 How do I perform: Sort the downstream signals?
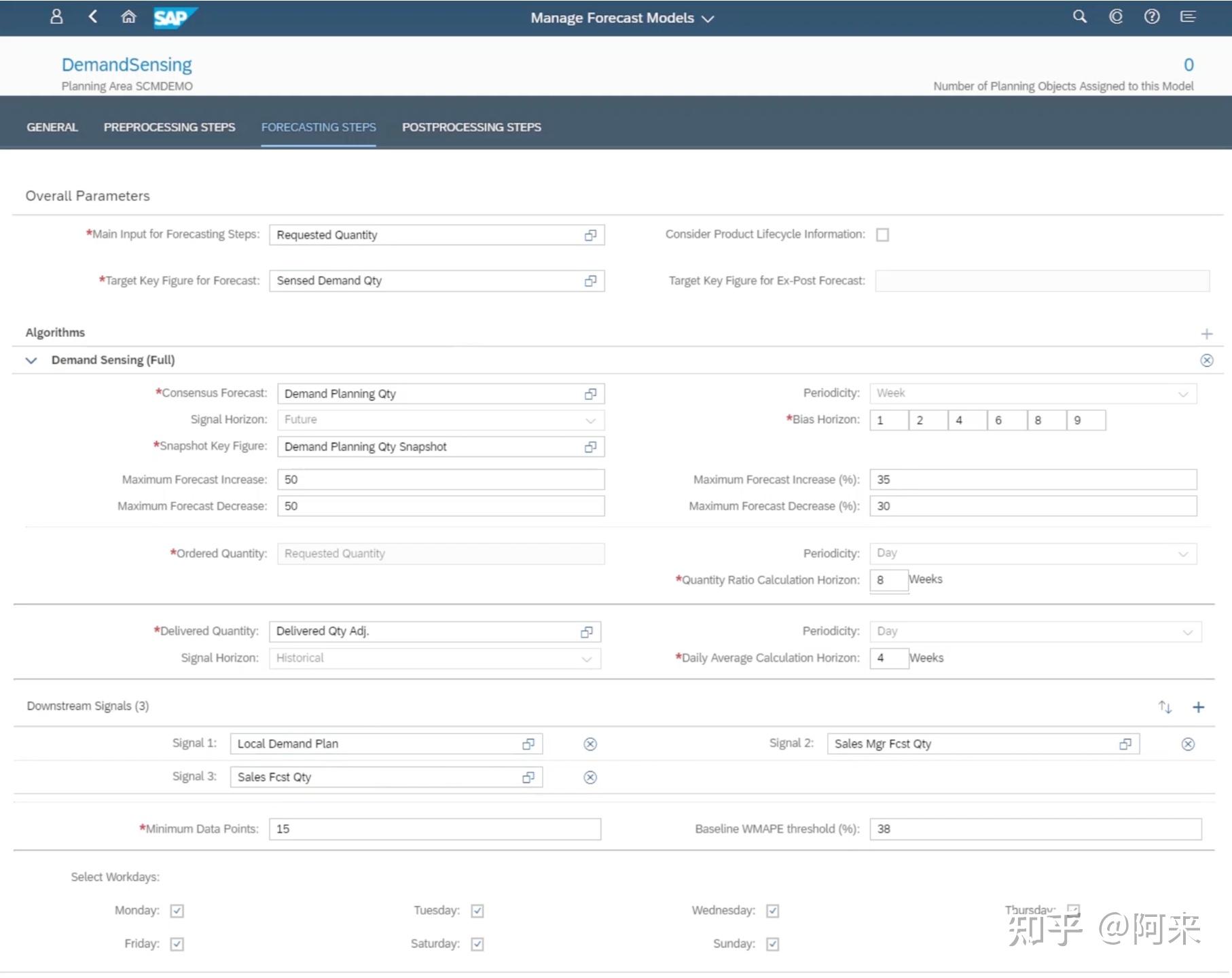click(1165, 706)
